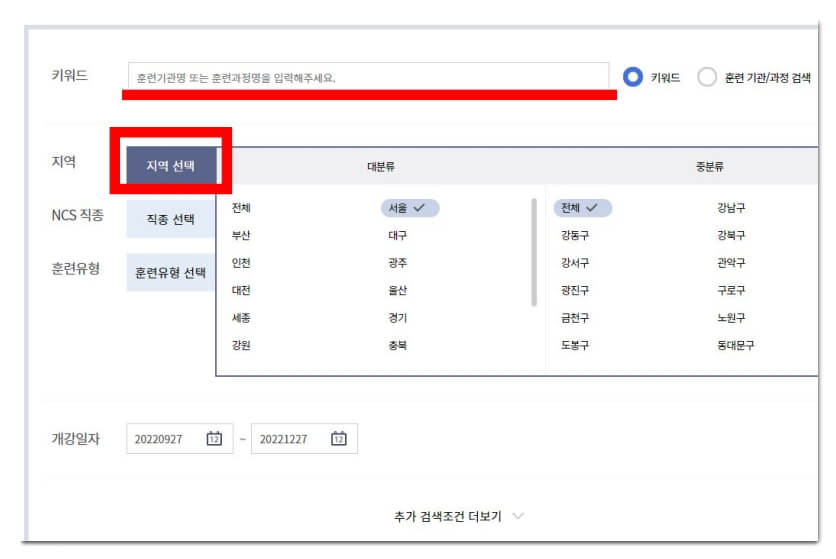The image size is (836, 559).
Task: Open the 직종 선택 dropdown button
Action: 171,219
